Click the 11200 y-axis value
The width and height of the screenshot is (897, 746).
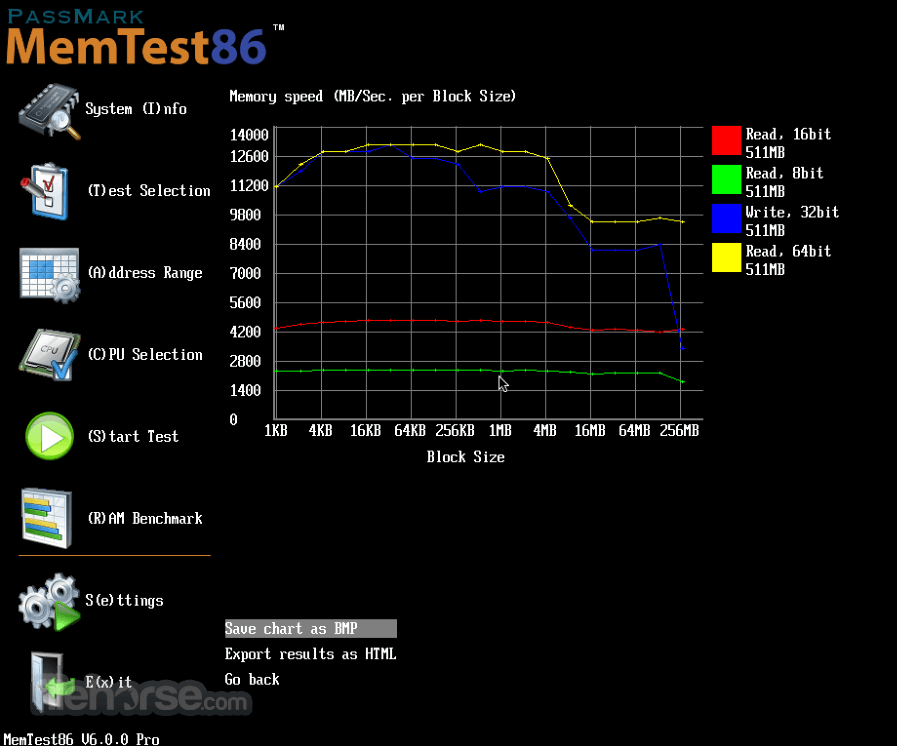tap(249, 186)
